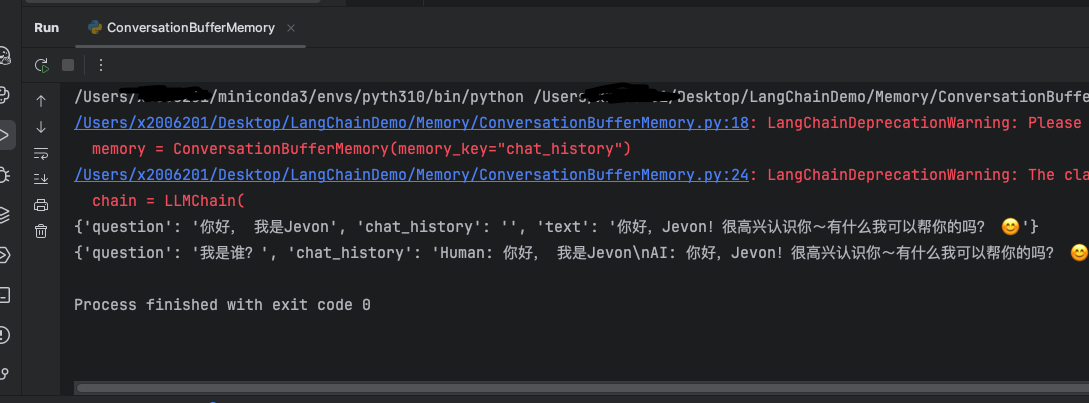Image resolution: width=1089 pixels, height=403 pixels.
Task: Open the Terminal tool window icon
Action: 4,295
